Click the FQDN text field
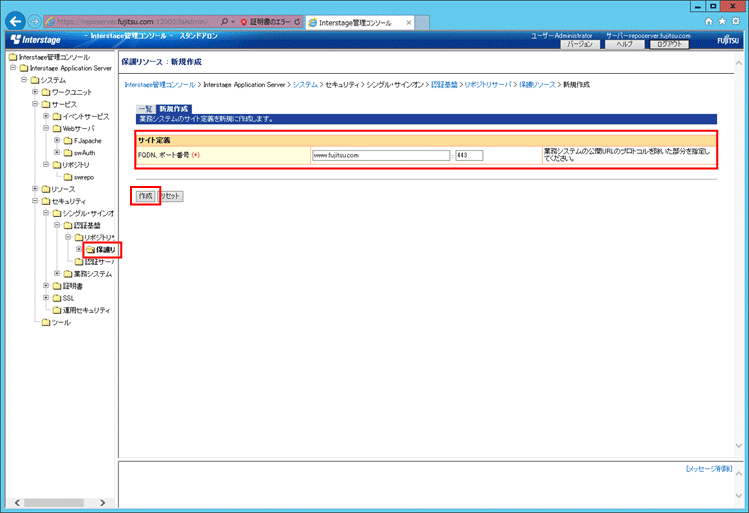This screenshot has width=749, height=513. point(380,155)
